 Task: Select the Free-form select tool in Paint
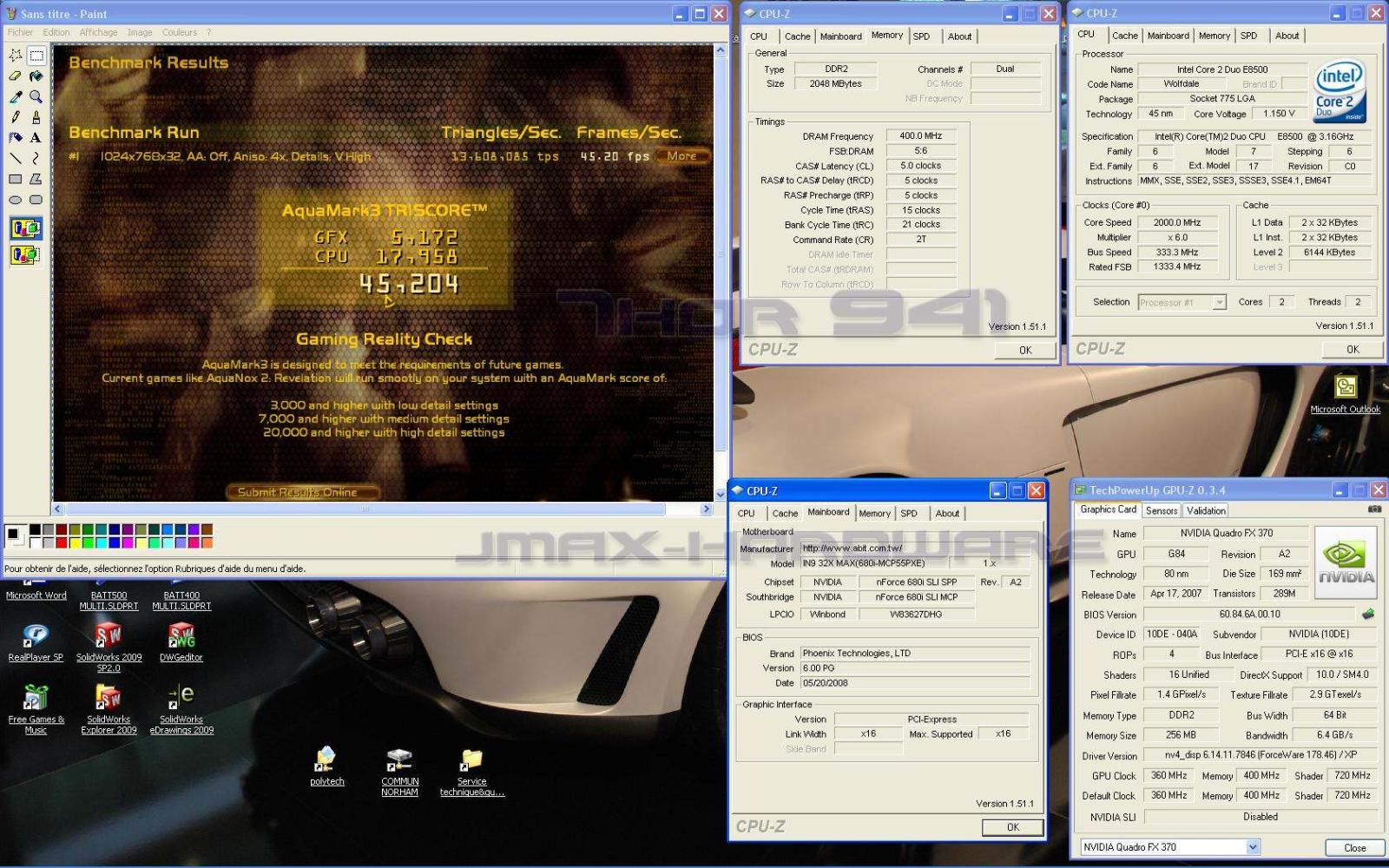coord(16,56)
